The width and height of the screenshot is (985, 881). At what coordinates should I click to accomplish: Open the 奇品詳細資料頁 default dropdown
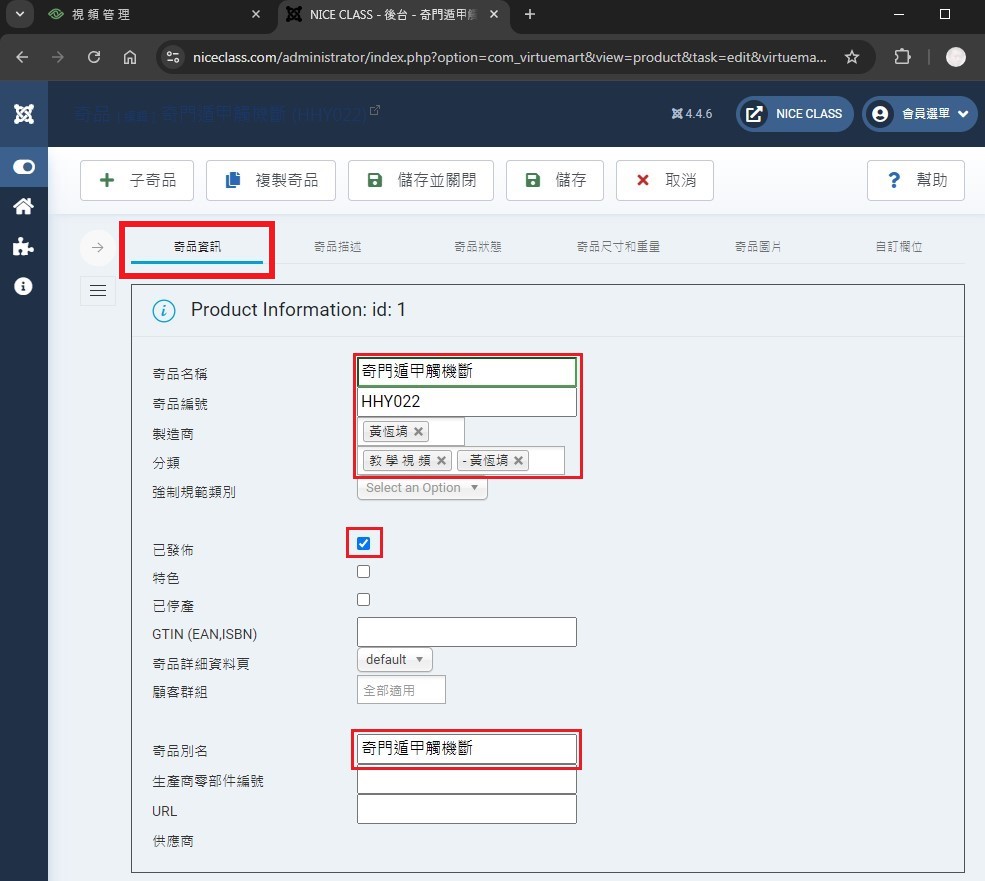pos(394,660)
